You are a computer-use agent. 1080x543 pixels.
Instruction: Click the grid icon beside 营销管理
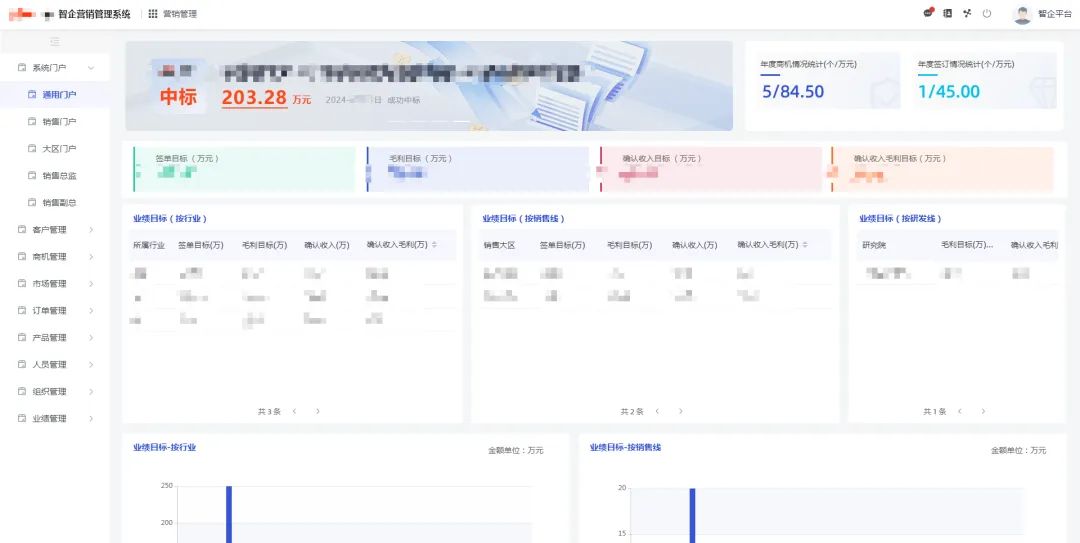pyautogui.click(x=153, y=14)
